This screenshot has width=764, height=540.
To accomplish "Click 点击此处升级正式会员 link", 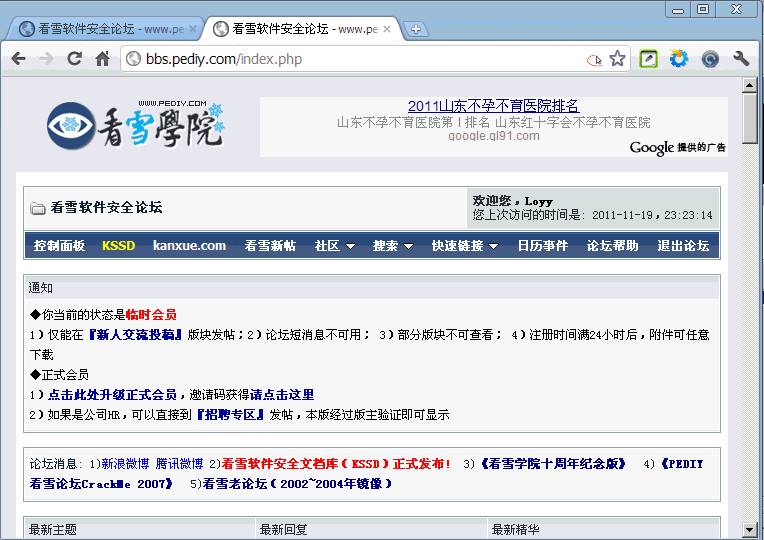I will [112, 395].
